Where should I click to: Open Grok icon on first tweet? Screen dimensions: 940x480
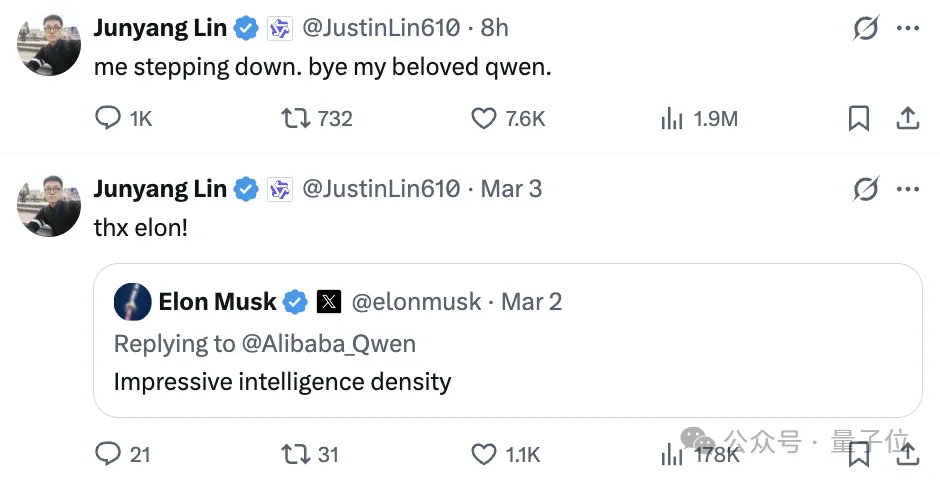[x=865, y=29]
